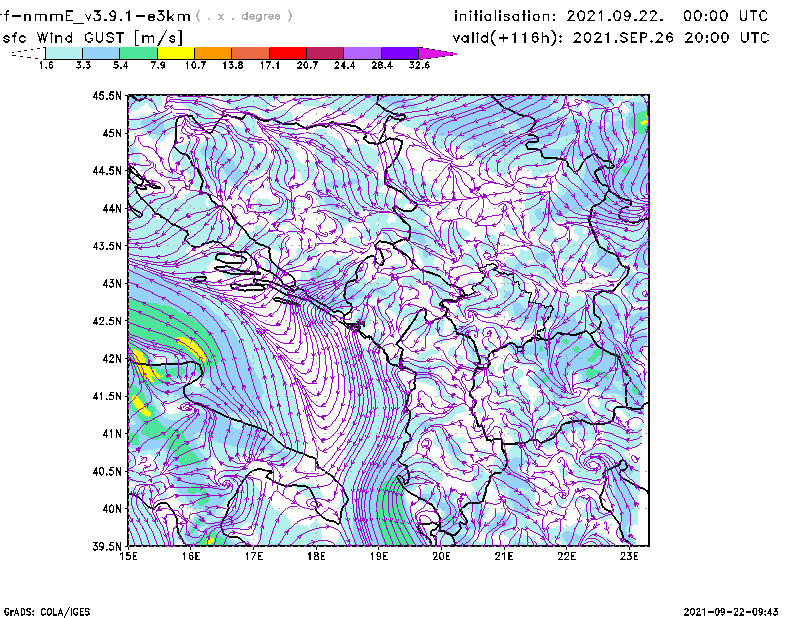Click the legend value 5.4

[x=120, y=65]
